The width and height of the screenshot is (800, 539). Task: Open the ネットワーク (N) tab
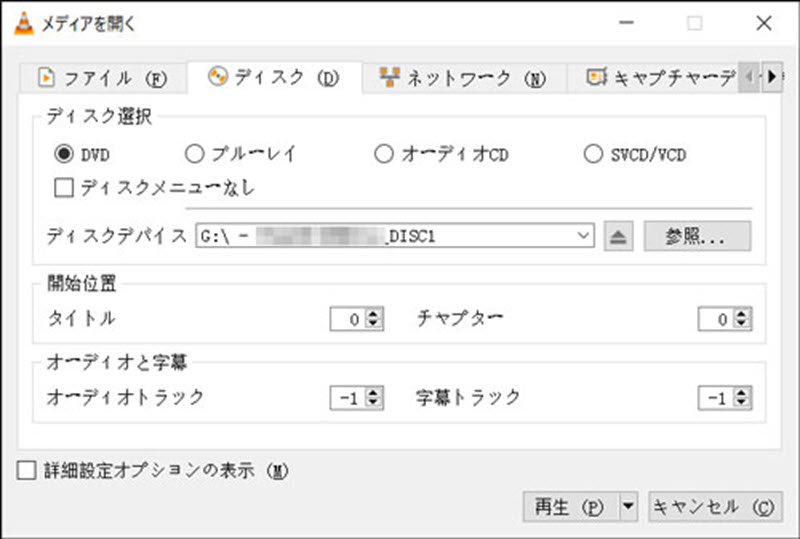[464, 78]
